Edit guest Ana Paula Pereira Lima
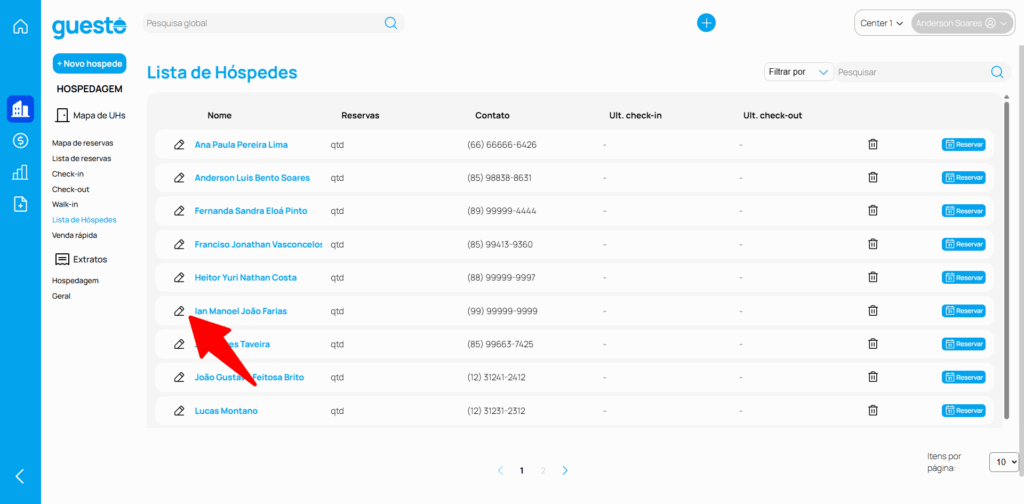1024x504 pixels. (x=179, y=145)
